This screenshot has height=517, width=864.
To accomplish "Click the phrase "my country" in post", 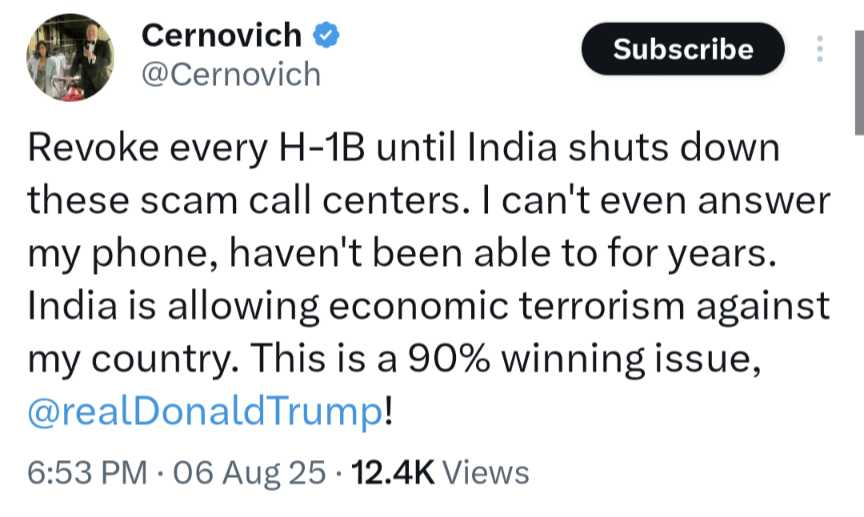I will point(129,360).
